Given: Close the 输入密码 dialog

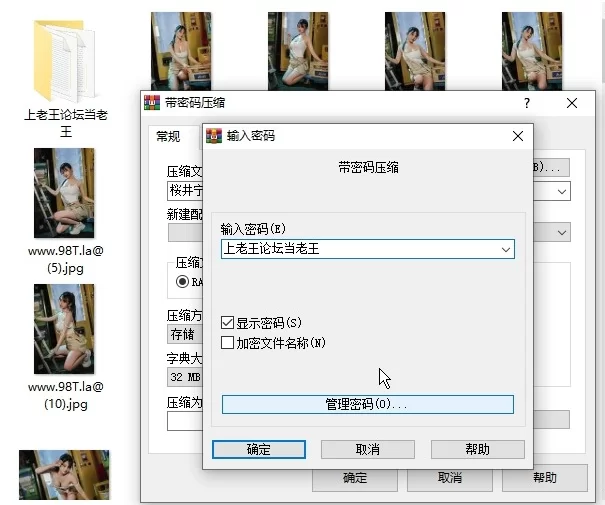Looking at the screenshot, I should pyautogui.click(x=518, y=136).
